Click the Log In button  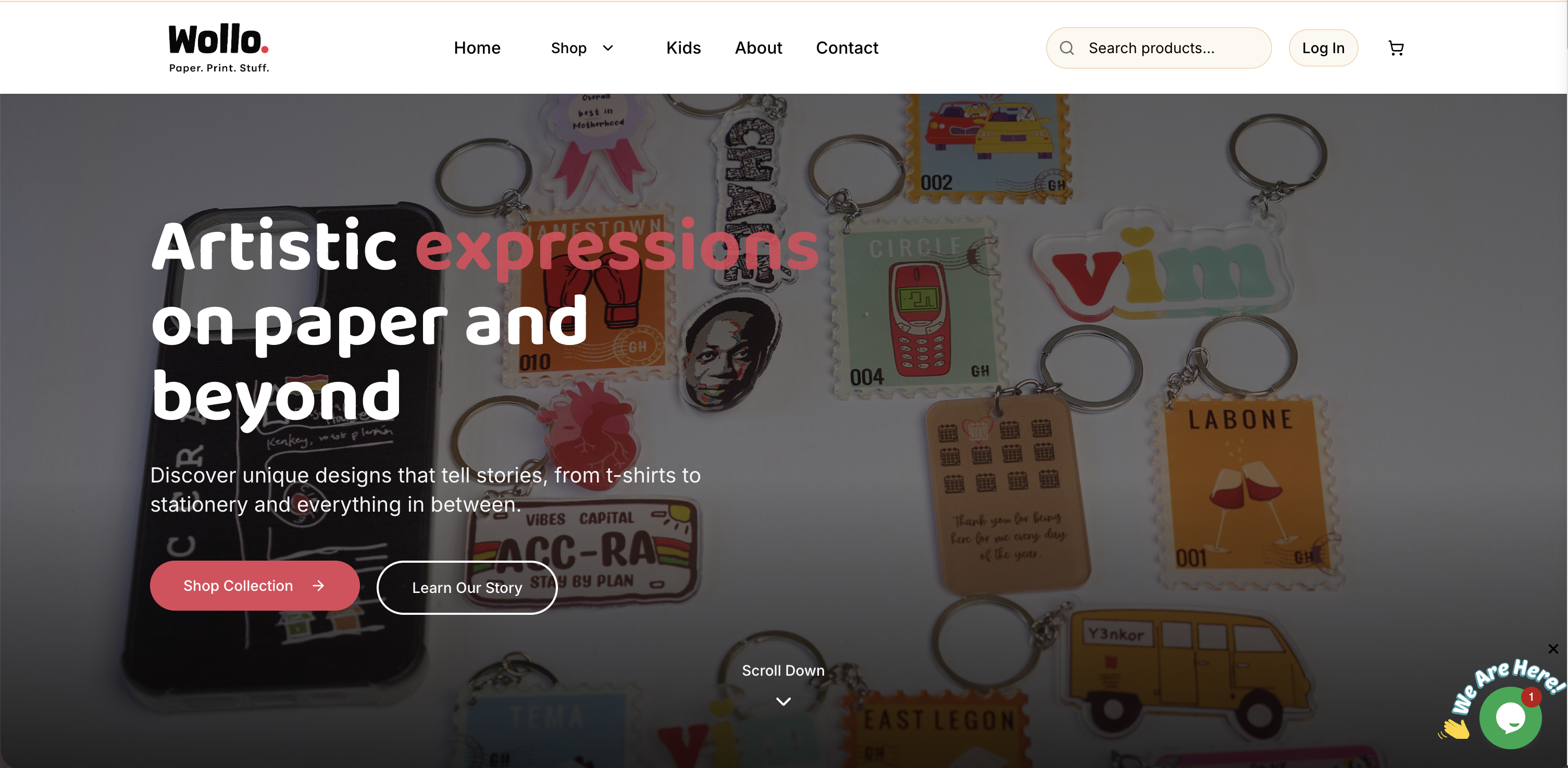[x=1323, y=48]
